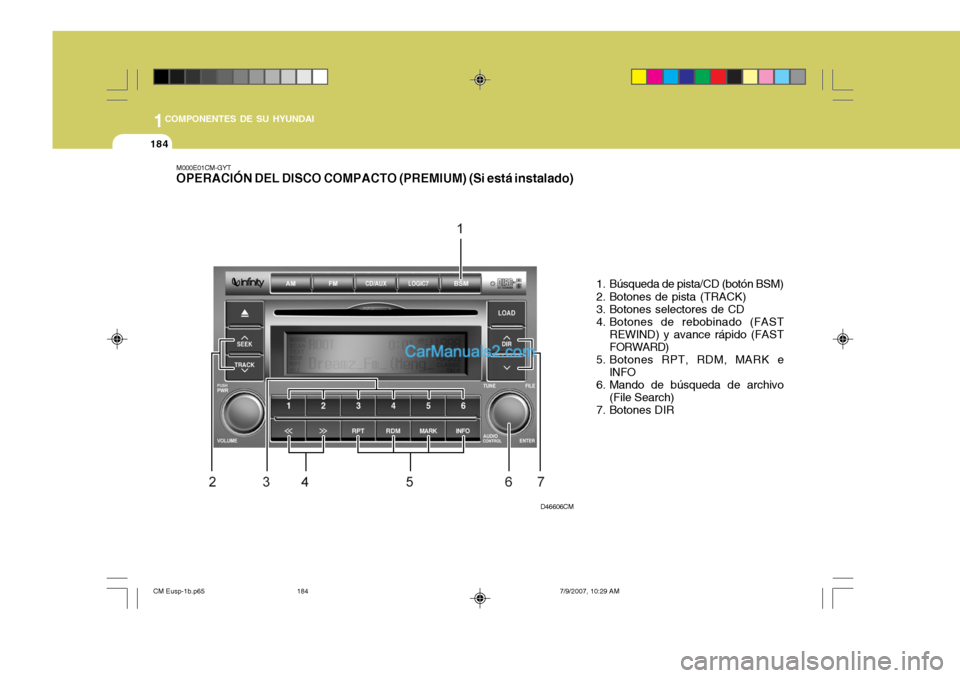The image size is (960, 678).
Task: Tap the SEEK up arrow button
Action: (x=244, y=341)
